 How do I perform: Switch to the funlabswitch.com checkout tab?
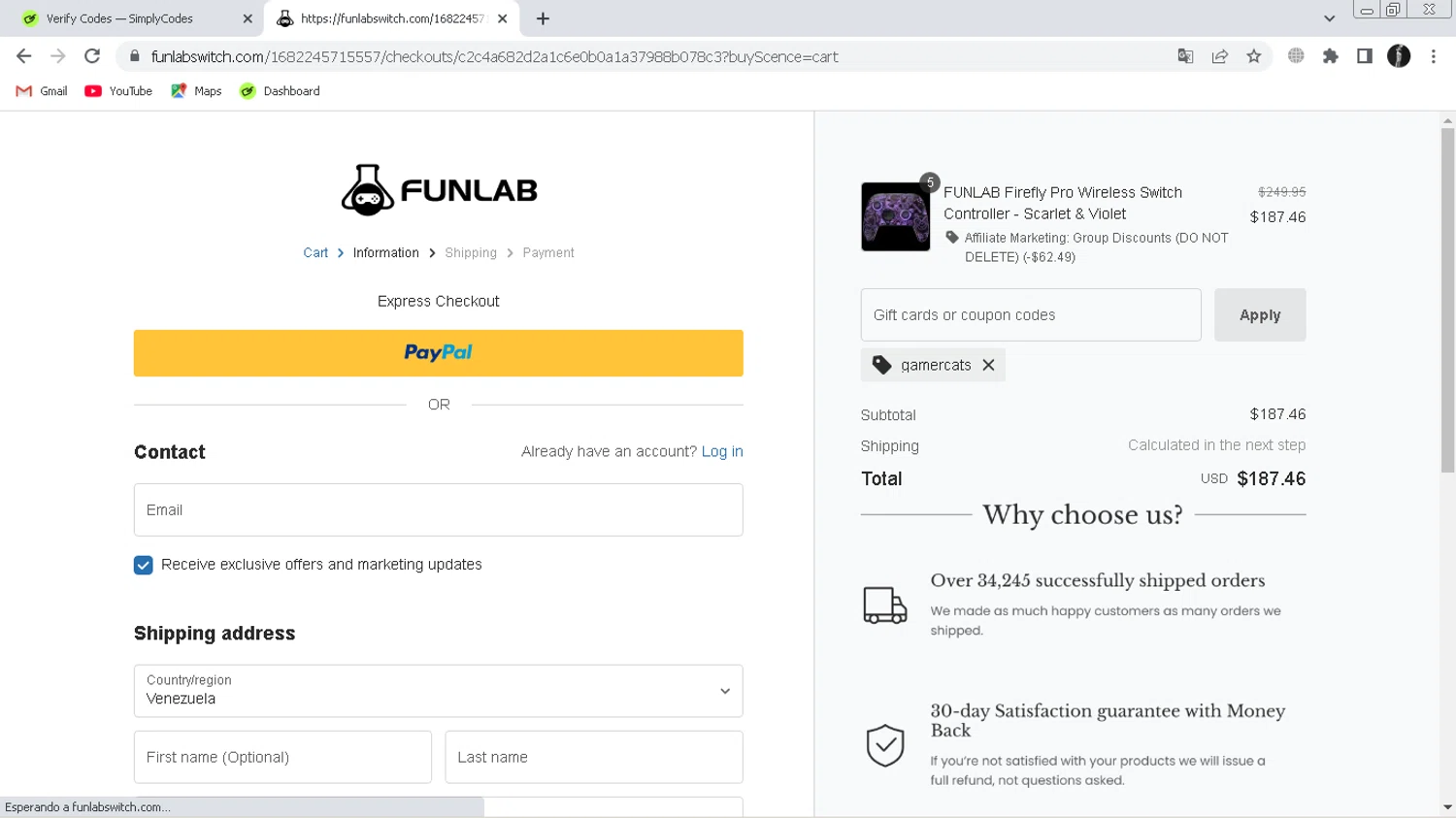coord(392,18)
